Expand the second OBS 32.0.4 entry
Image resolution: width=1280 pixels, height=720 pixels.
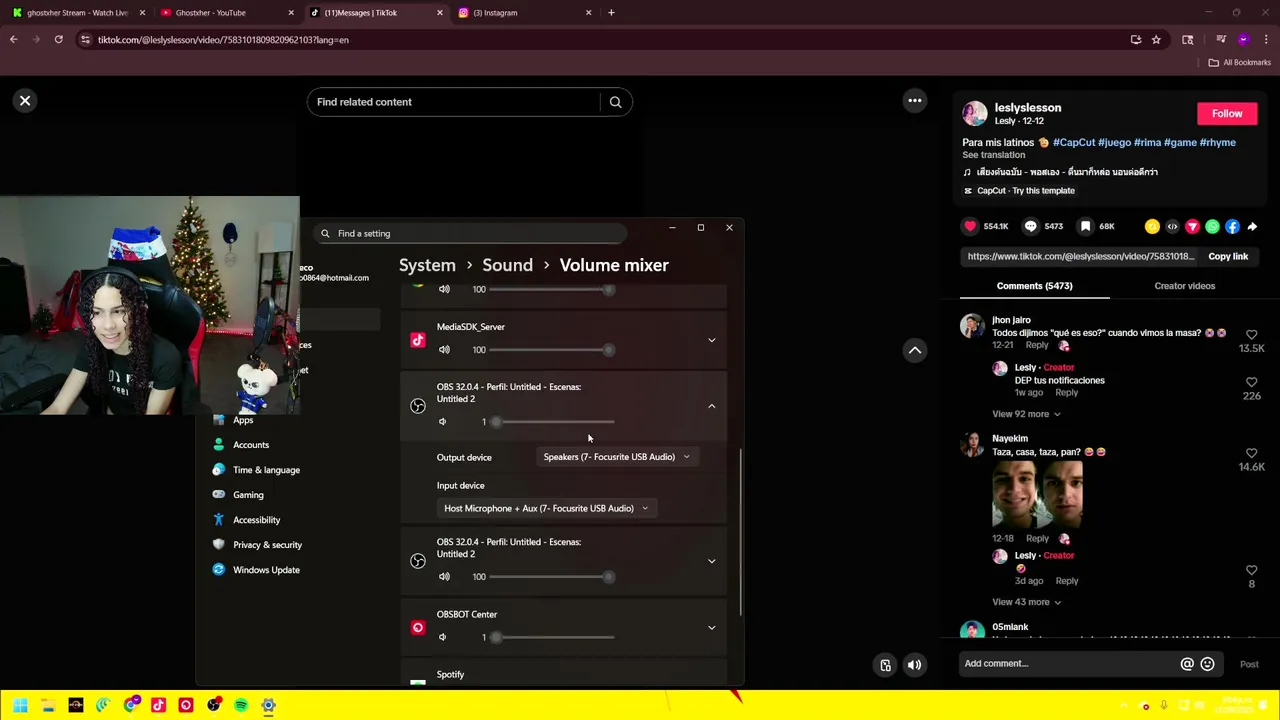[x=712, y=561]
